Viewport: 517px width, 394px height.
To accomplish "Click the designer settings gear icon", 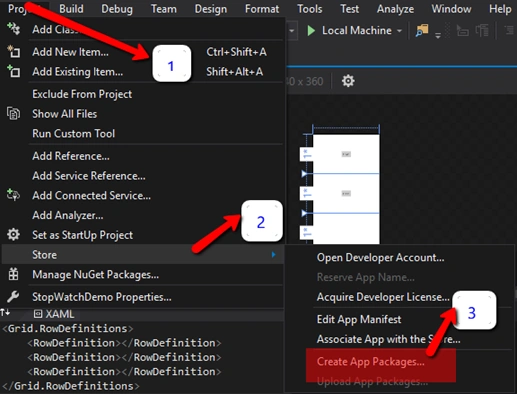I will point(348,81).
